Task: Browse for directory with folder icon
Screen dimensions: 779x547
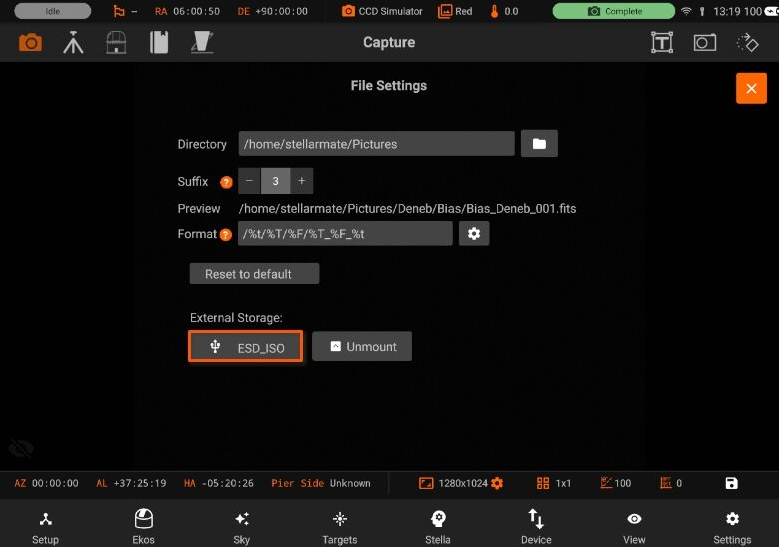Action: [x=539, y=144]
